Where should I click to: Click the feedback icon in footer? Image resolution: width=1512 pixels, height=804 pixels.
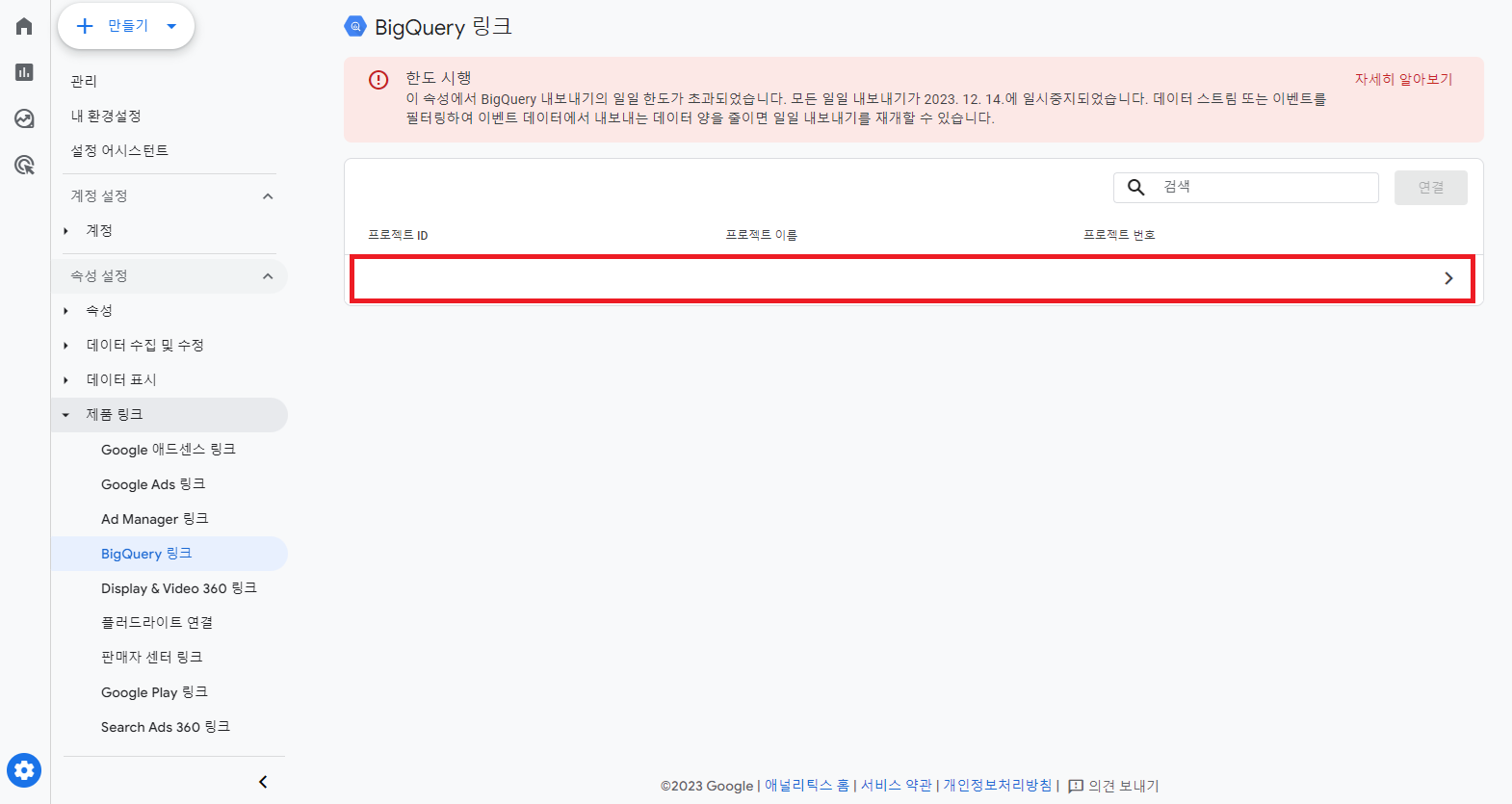click(1076, 786)
